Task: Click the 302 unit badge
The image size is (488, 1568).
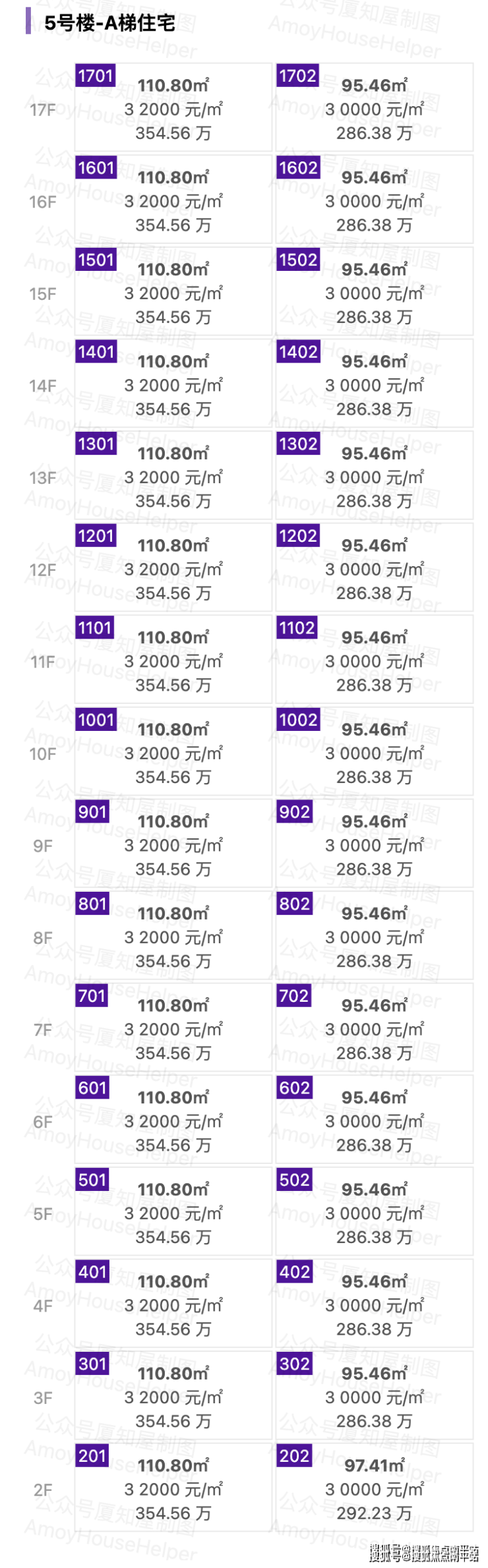Action: (294, 1364)
